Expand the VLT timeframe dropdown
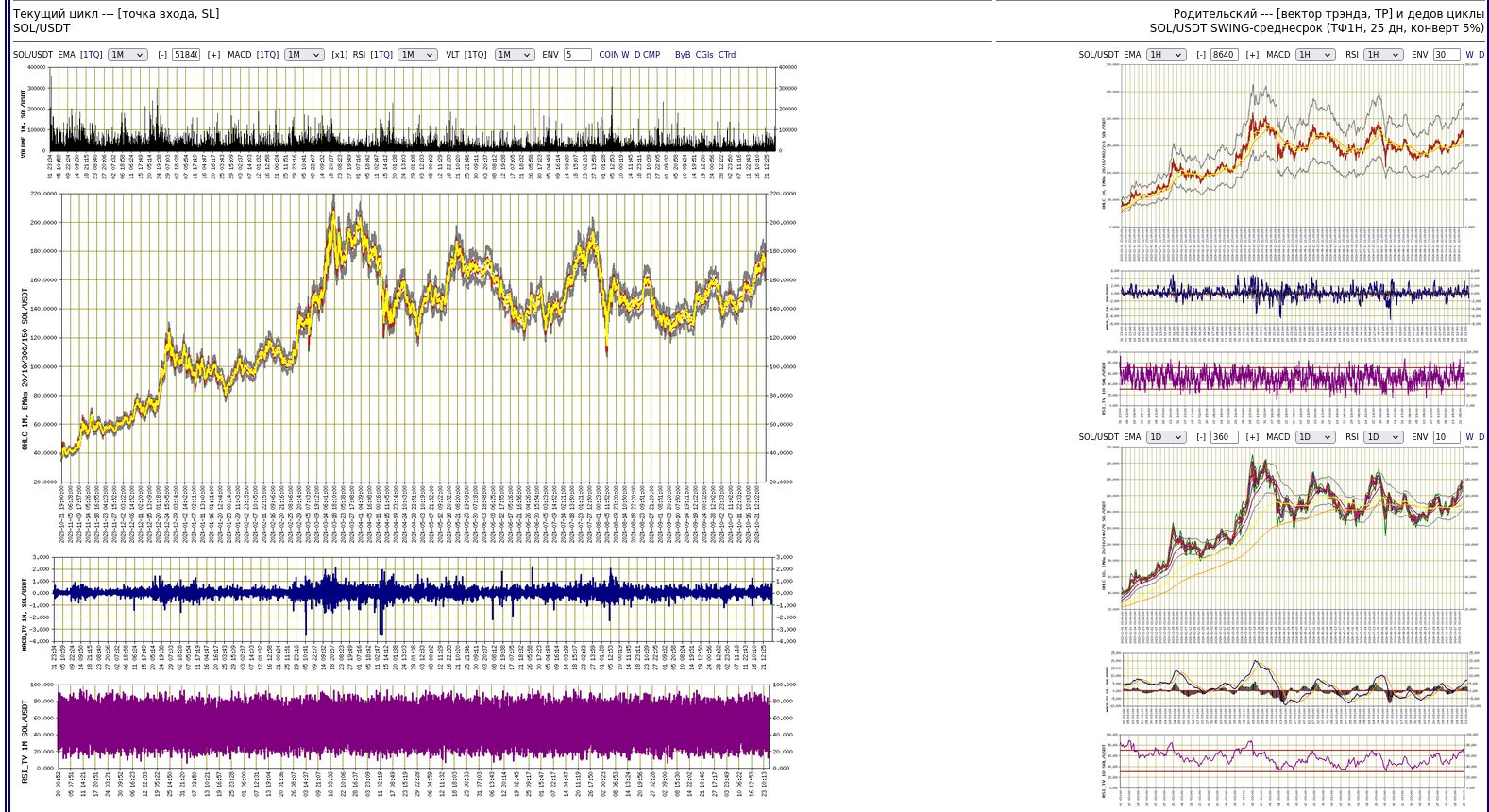Viewport: 1489px width, 812px height. 515,55
